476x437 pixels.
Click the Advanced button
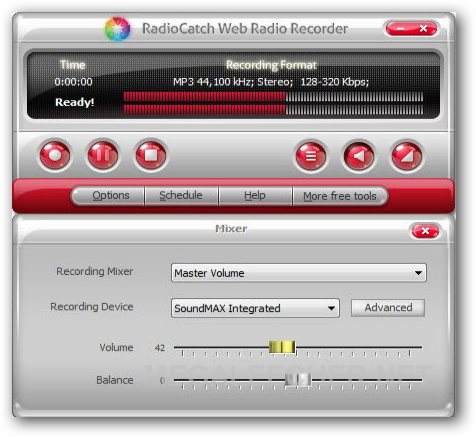(388, 307)
